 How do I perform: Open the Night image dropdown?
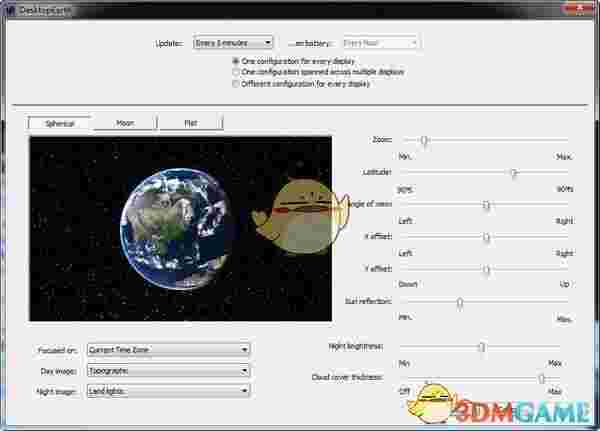pyautogui.click(x=168, y=391)
